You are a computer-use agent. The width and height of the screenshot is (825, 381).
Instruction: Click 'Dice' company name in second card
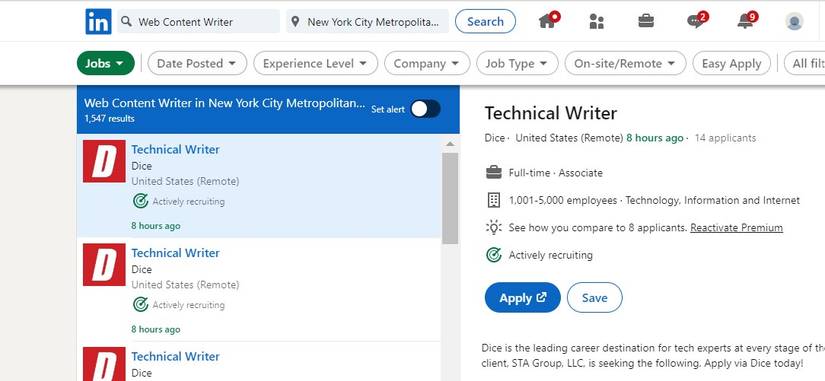[142, 269]
